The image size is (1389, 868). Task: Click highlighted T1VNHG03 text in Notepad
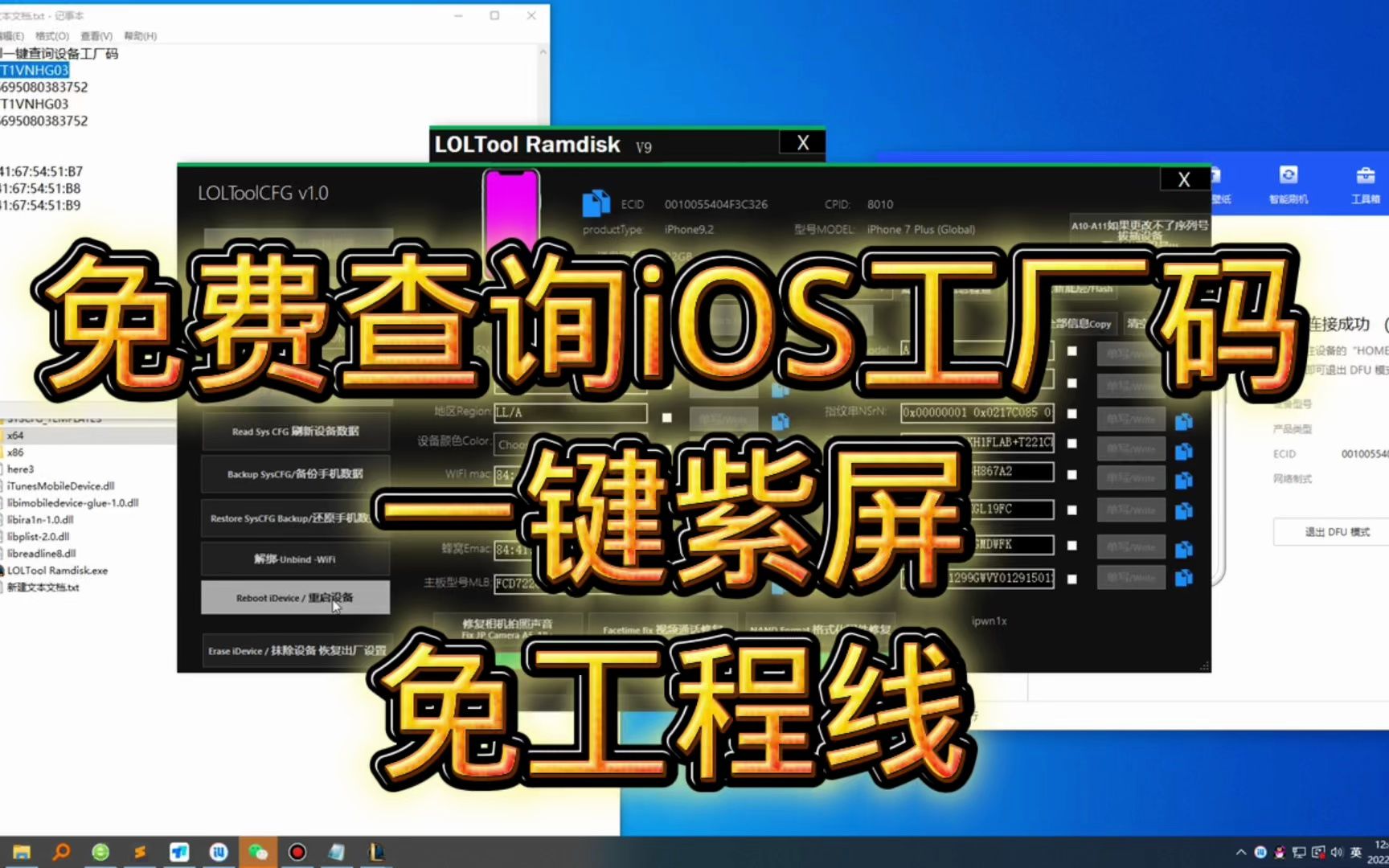(x=35, y=71)
